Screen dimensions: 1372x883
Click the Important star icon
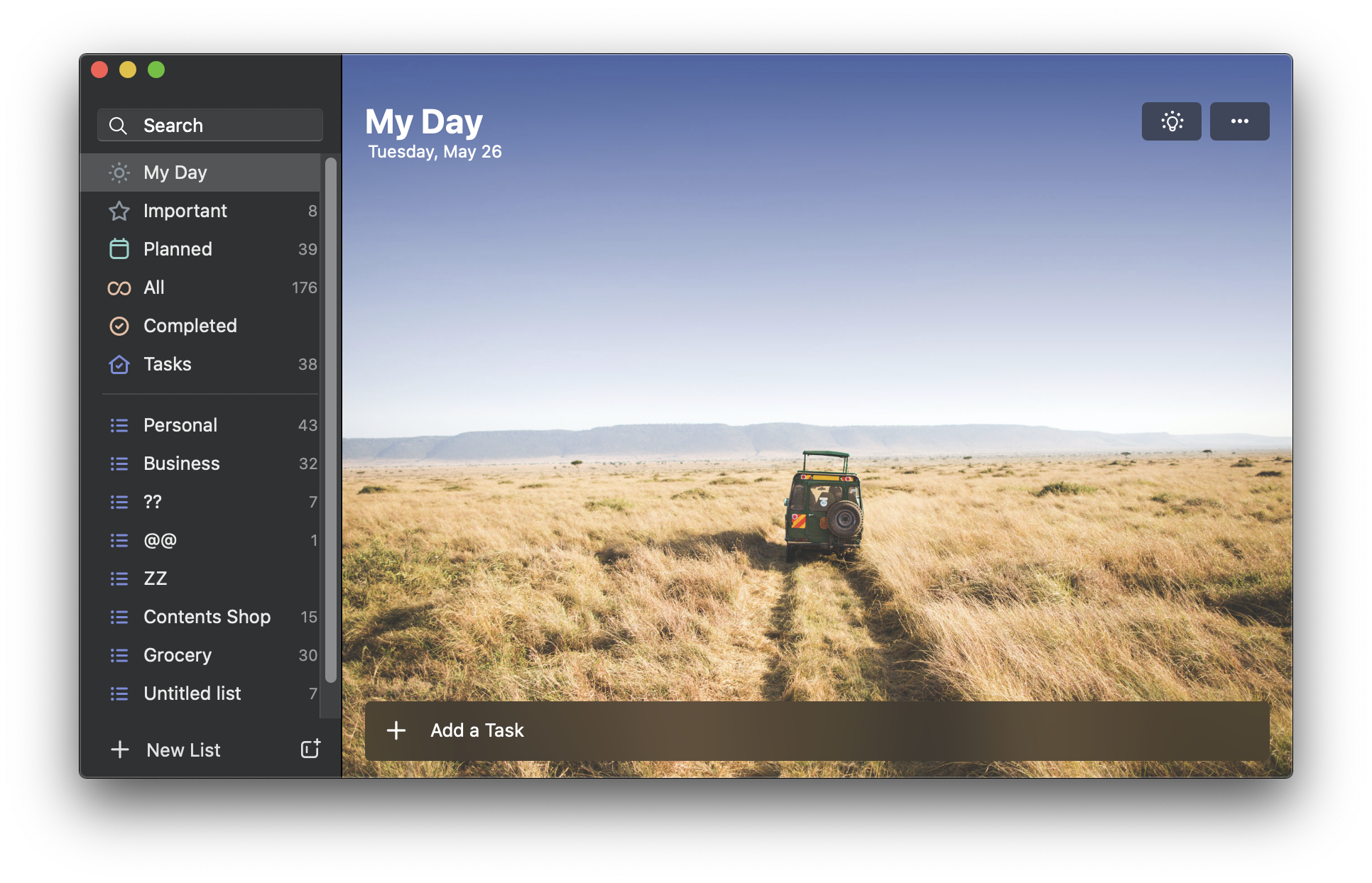[x=119, y=211]
